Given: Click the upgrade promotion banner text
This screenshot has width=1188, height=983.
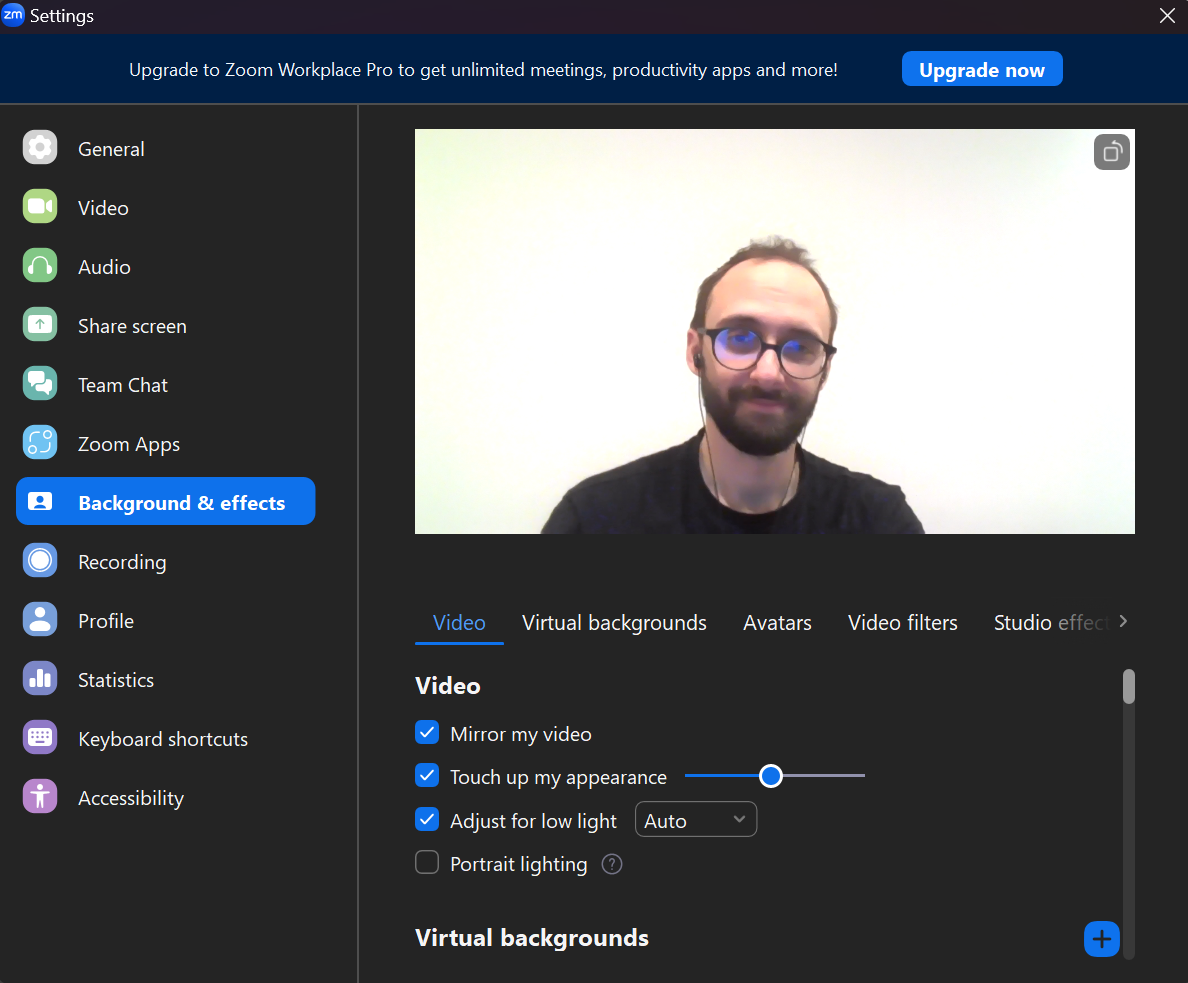Looking at the screenshot, I should pyautogui.click(x=483, y=70).
